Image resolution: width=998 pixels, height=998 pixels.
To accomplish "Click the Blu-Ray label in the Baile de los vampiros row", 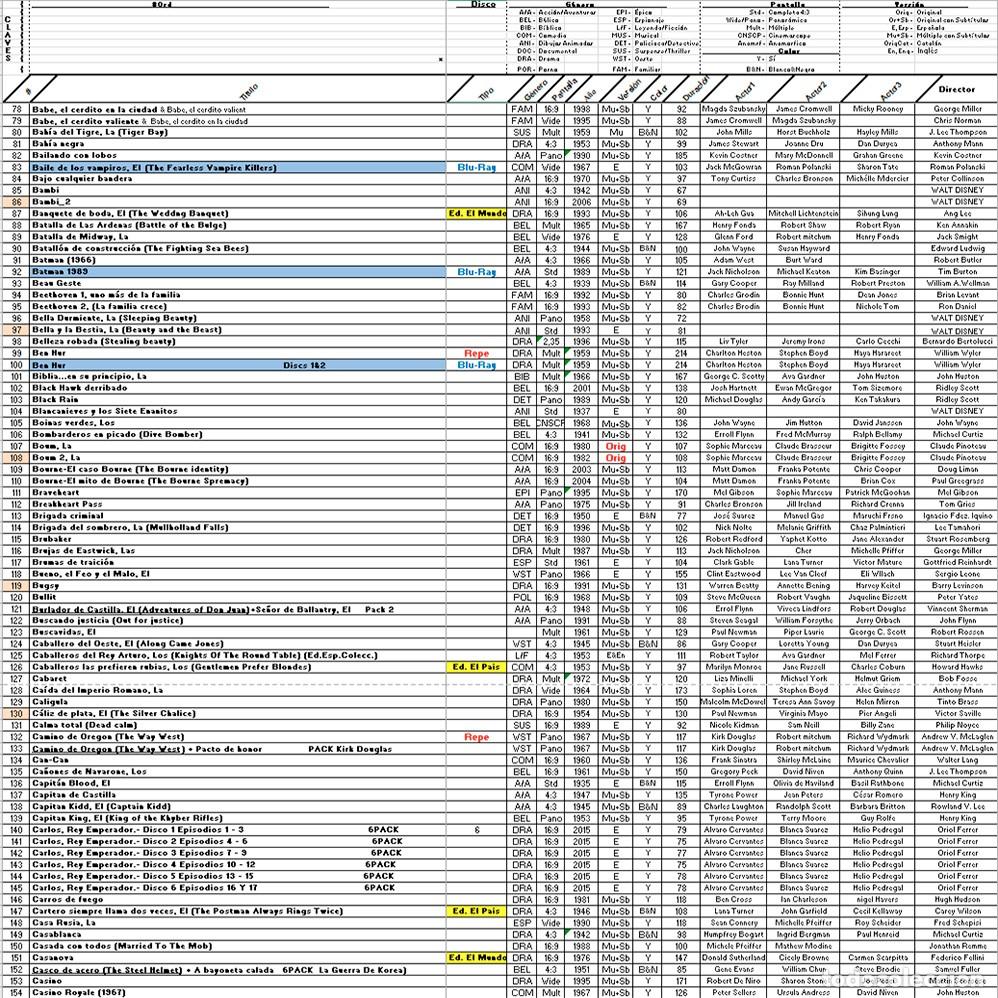I will (x=476, y=167).
